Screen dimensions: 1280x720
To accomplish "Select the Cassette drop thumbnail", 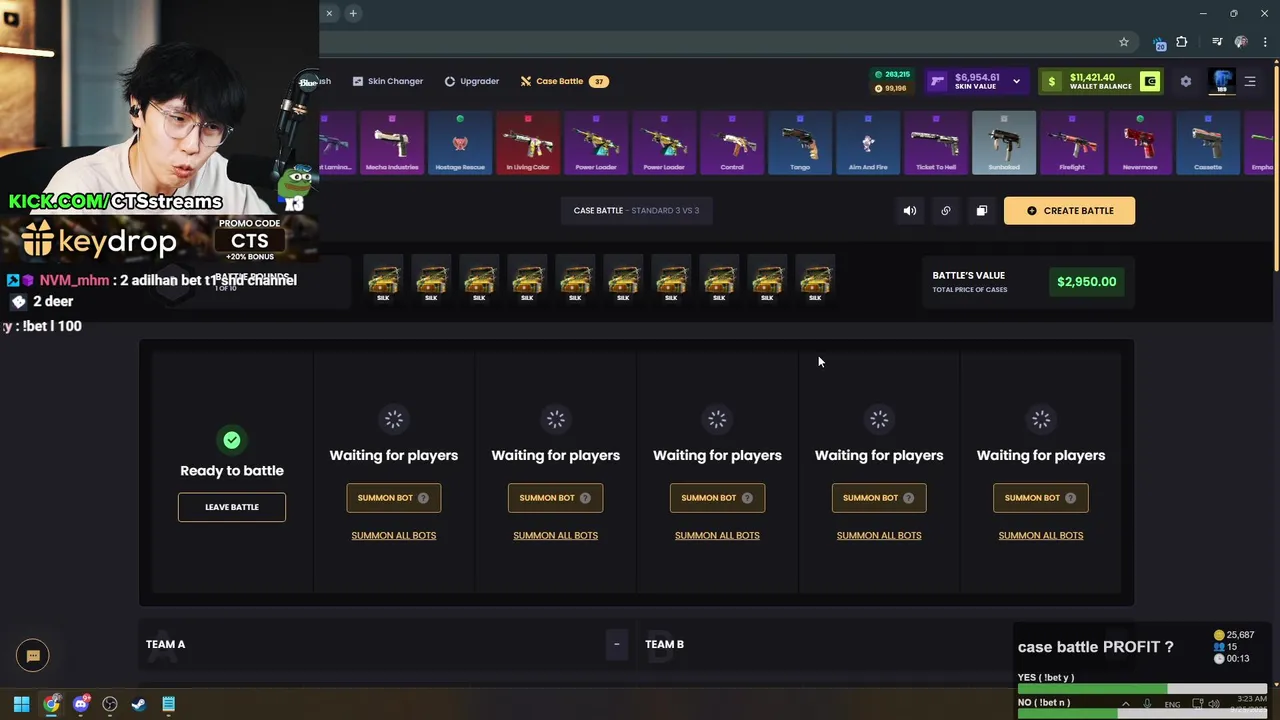I will (x=1208, y=143).
